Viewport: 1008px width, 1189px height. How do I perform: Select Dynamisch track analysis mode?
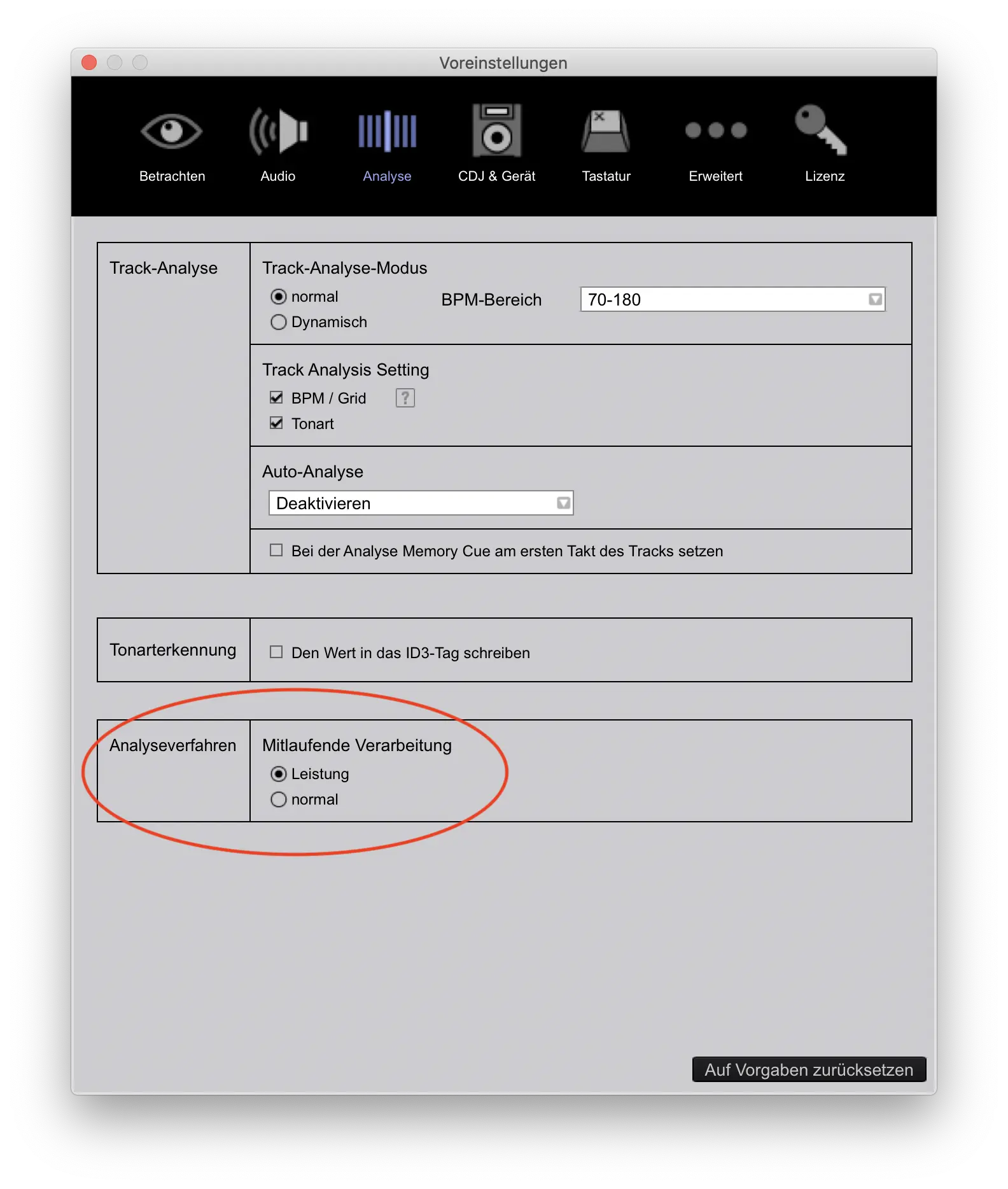point(279,322)
